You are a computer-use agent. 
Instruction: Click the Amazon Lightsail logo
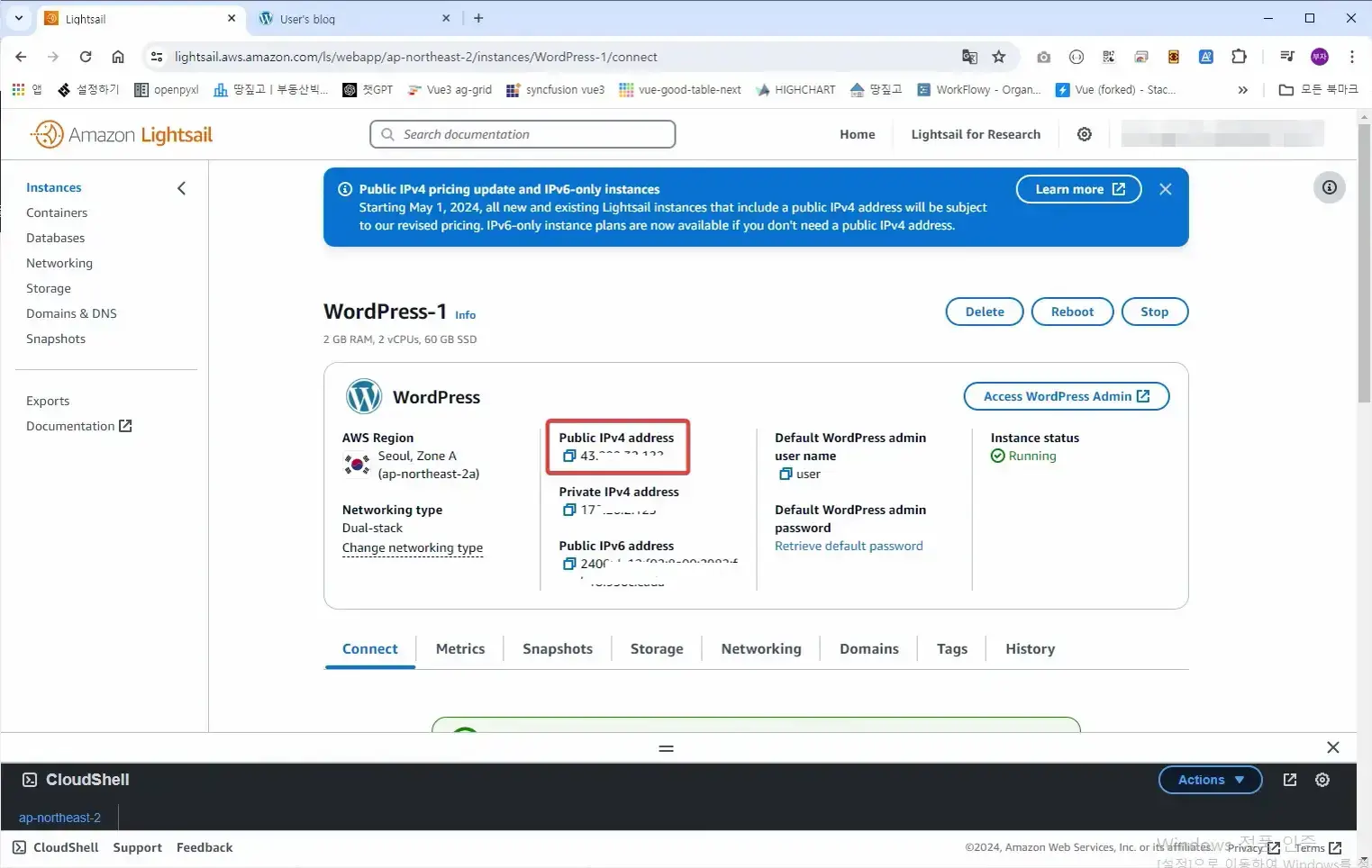122,135
